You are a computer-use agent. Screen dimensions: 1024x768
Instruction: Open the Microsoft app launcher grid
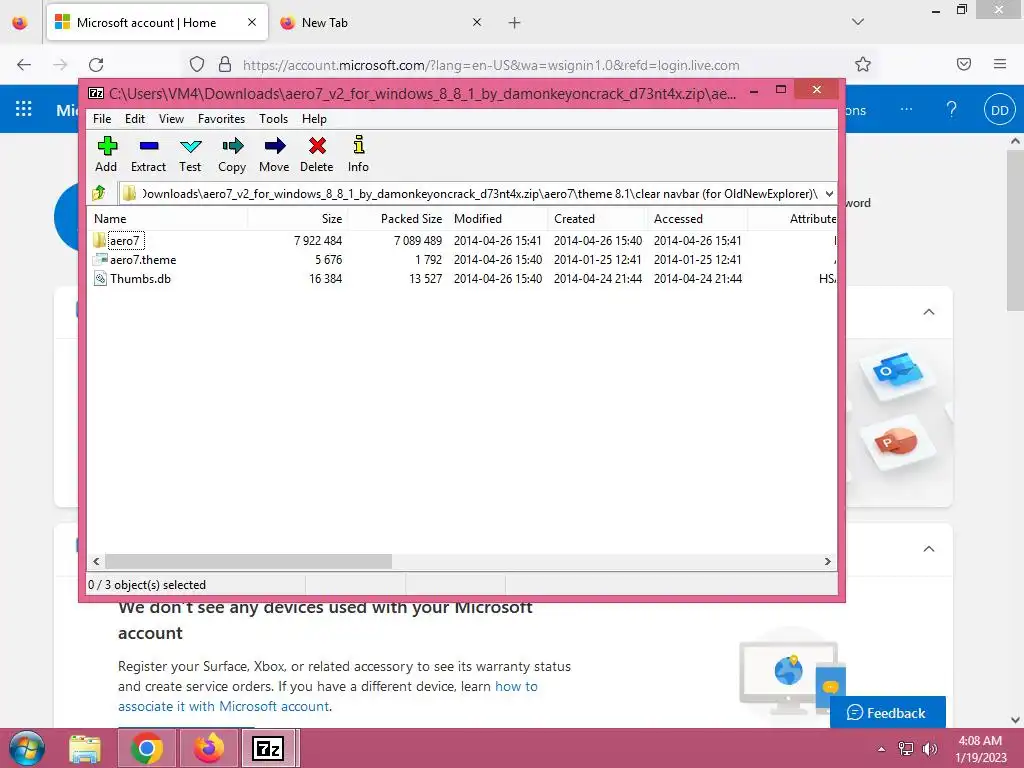point(24,109)
